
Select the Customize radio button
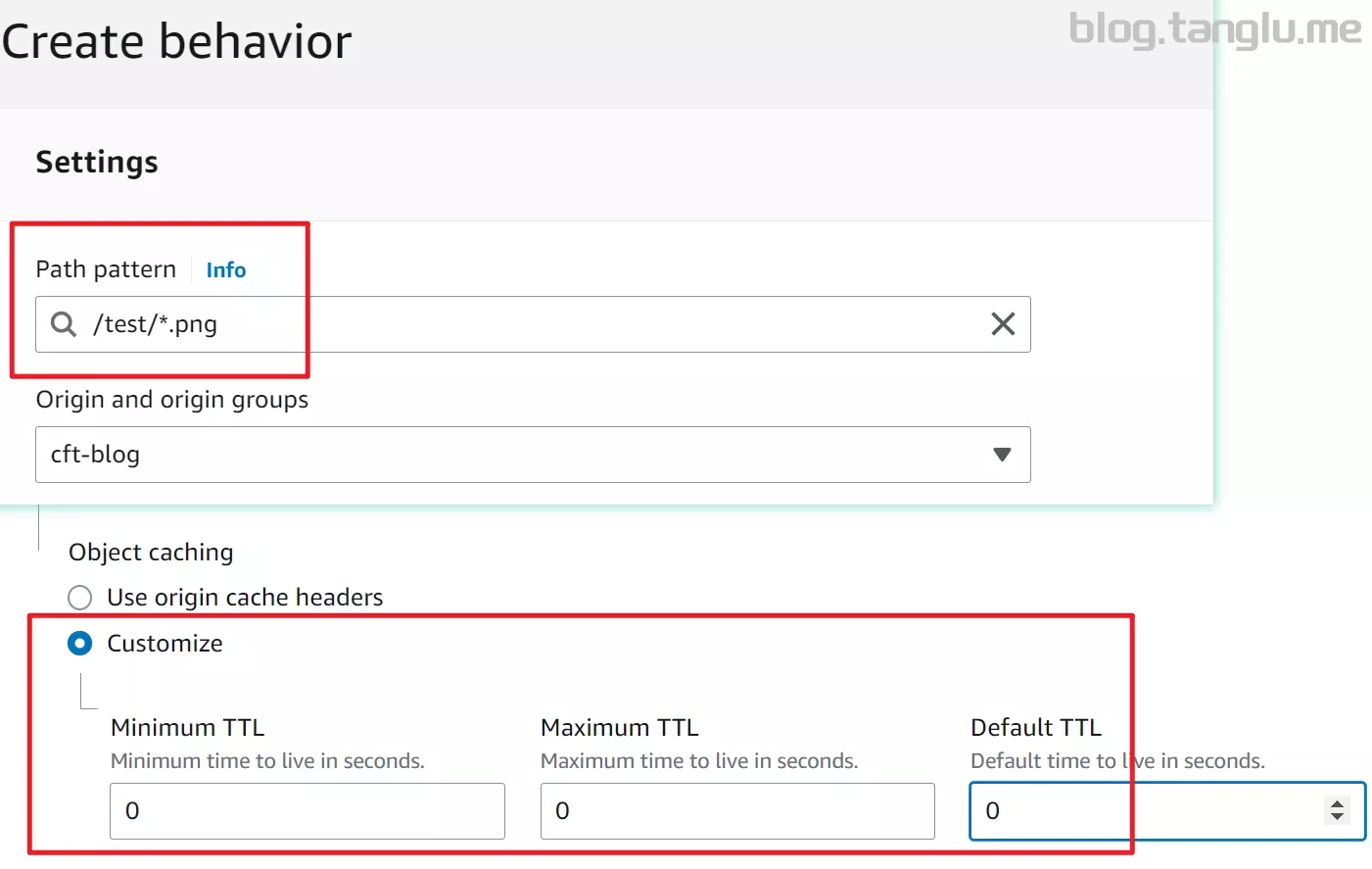[80, 644]
